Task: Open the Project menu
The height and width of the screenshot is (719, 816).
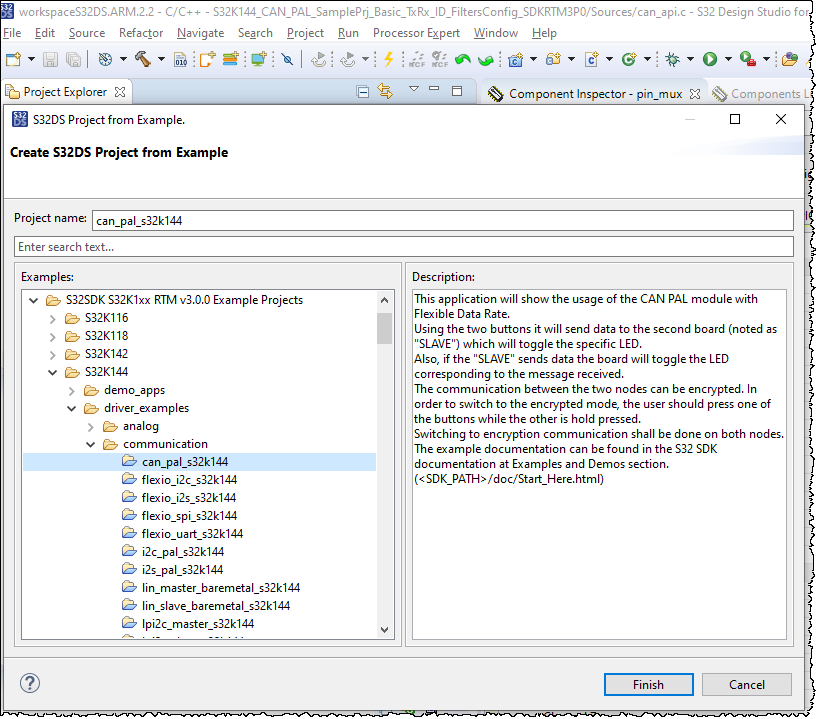Action: click(305, 33)
